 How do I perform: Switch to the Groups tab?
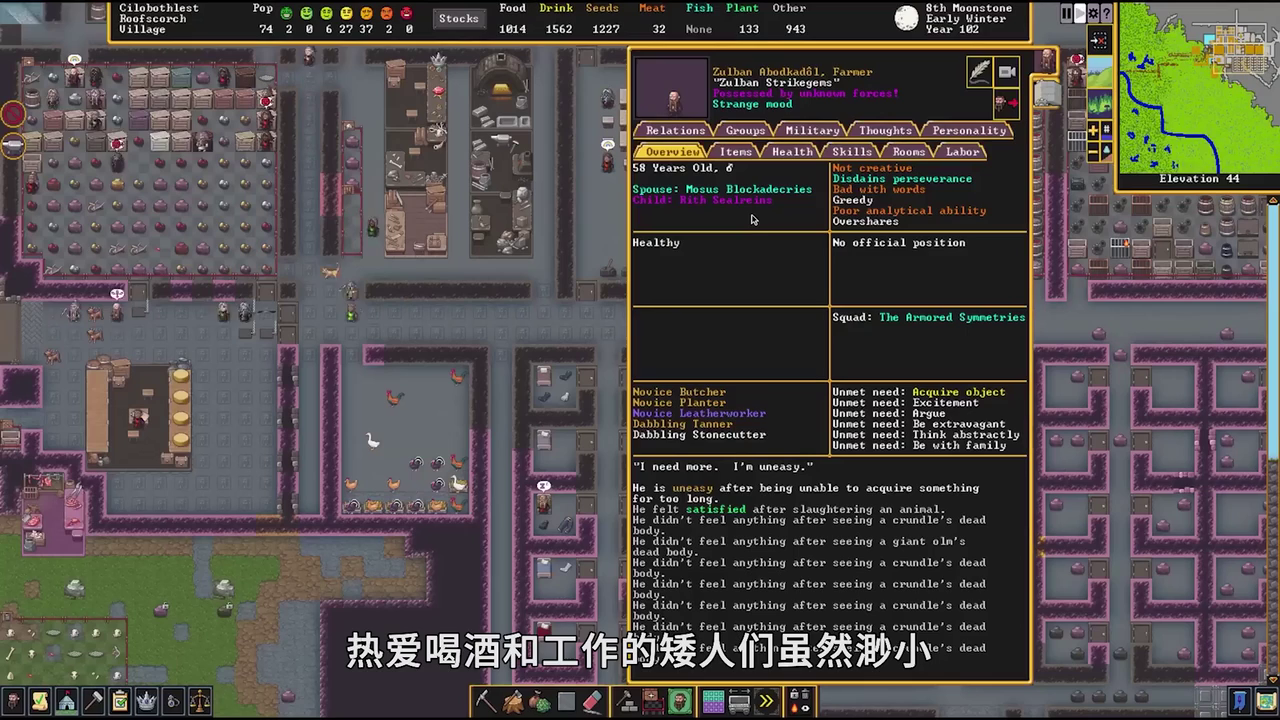(x=745, y=130)
